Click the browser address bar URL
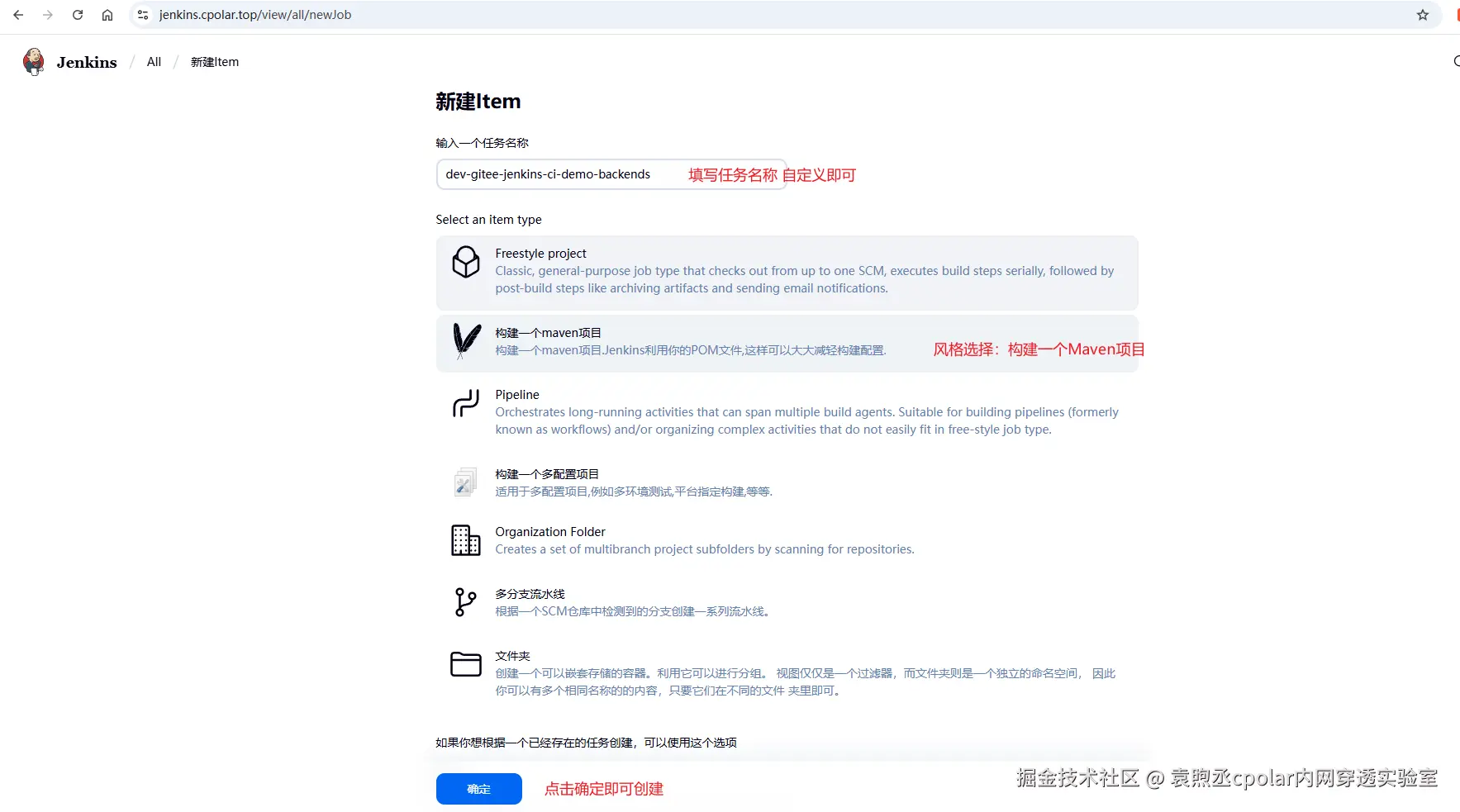Screen dimensions: 1460x812 255,15
